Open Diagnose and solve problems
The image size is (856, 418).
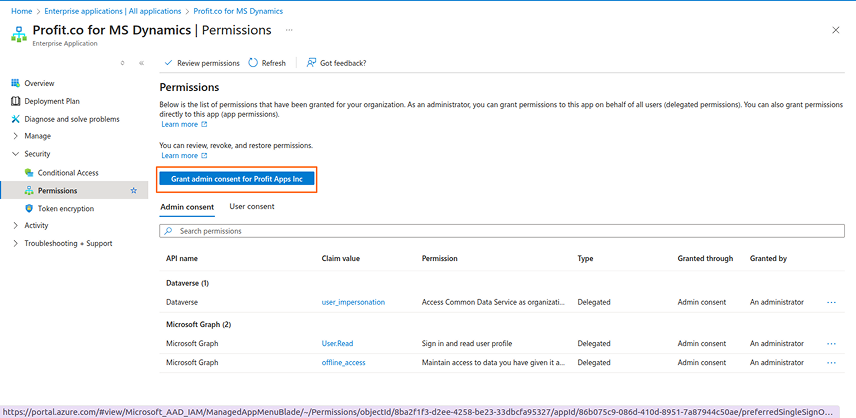[74, 119]
